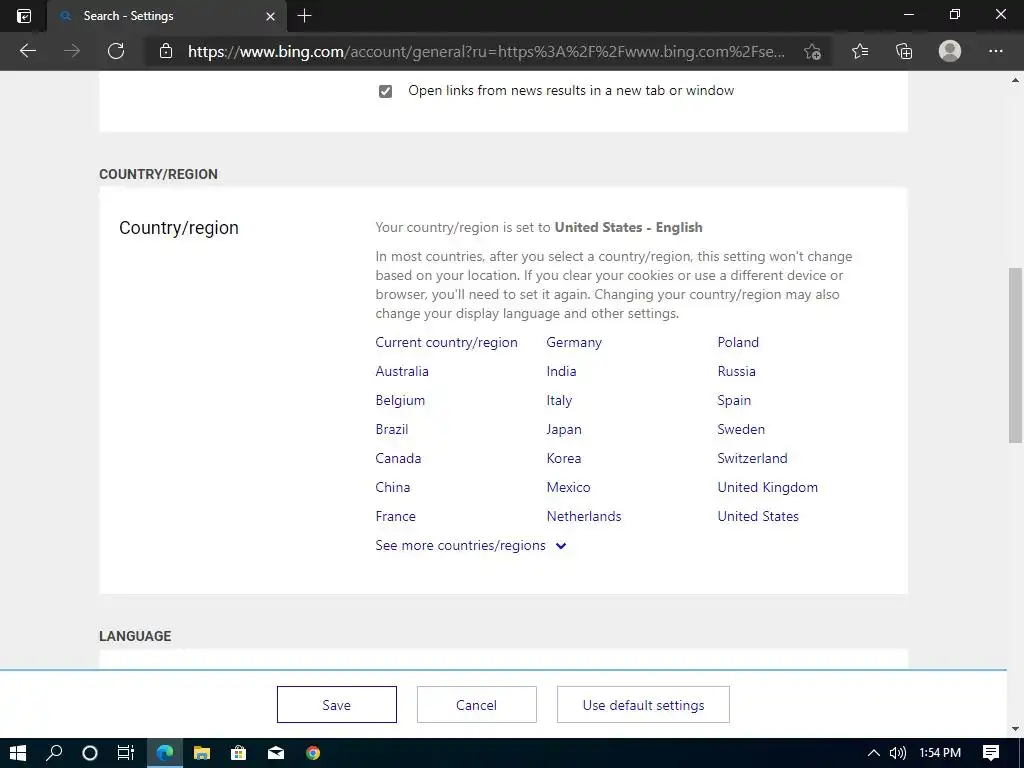Click the Microsoft Edge taskbar icon
1024x768 pixels.
pyautogui.click(x=165, y=753)
